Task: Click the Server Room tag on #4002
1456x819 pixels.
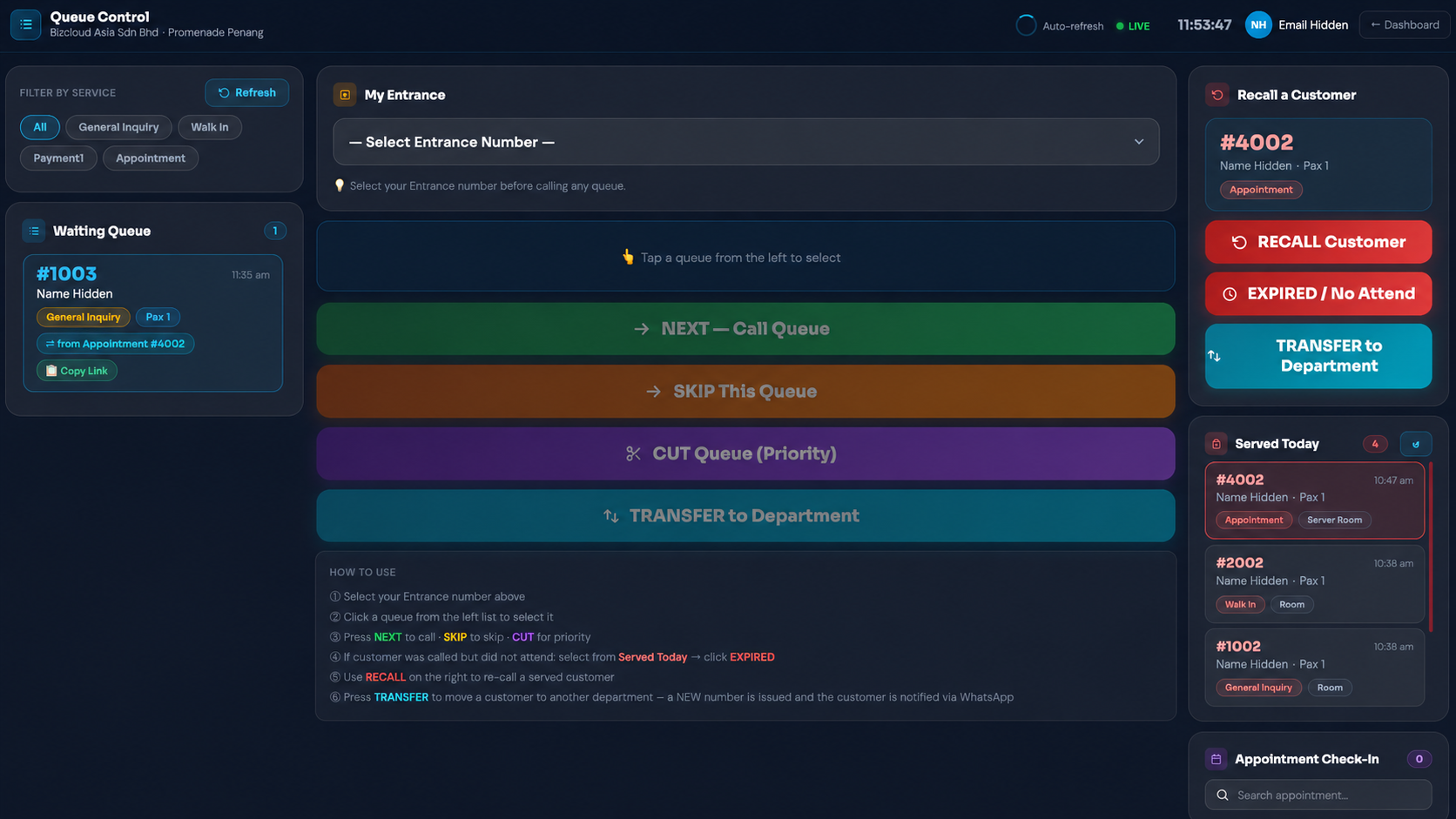Action: point(1334,520)
